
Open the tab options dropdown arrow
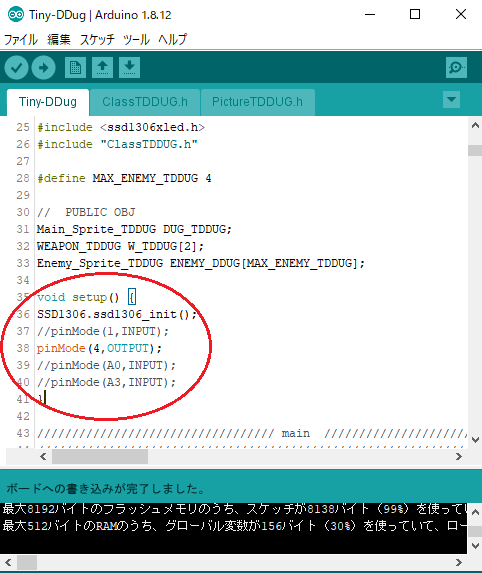pos(451,99)
